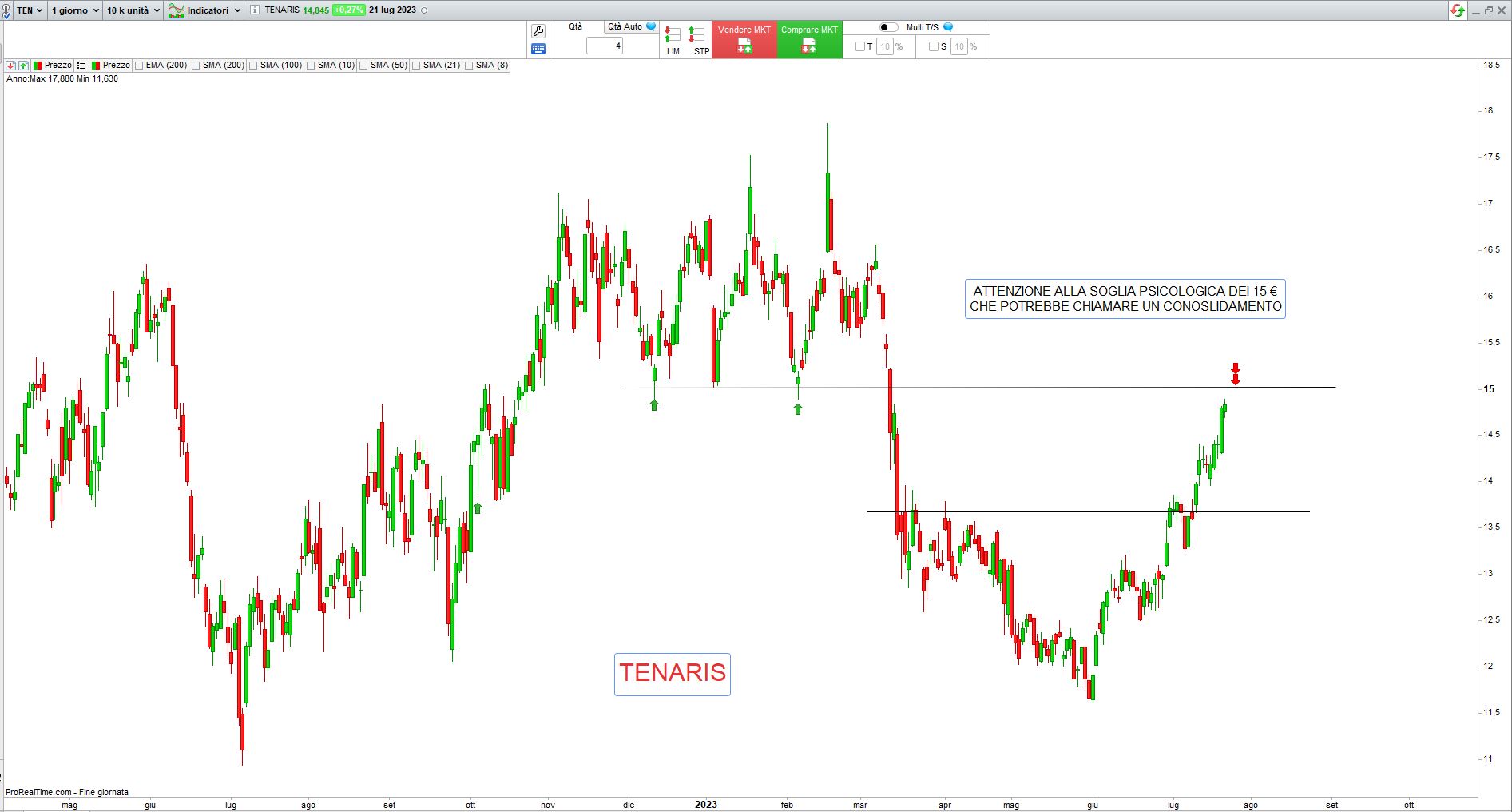Click the TENARIS info icon
Viewport: 1512px width, 812px height.
254,10
